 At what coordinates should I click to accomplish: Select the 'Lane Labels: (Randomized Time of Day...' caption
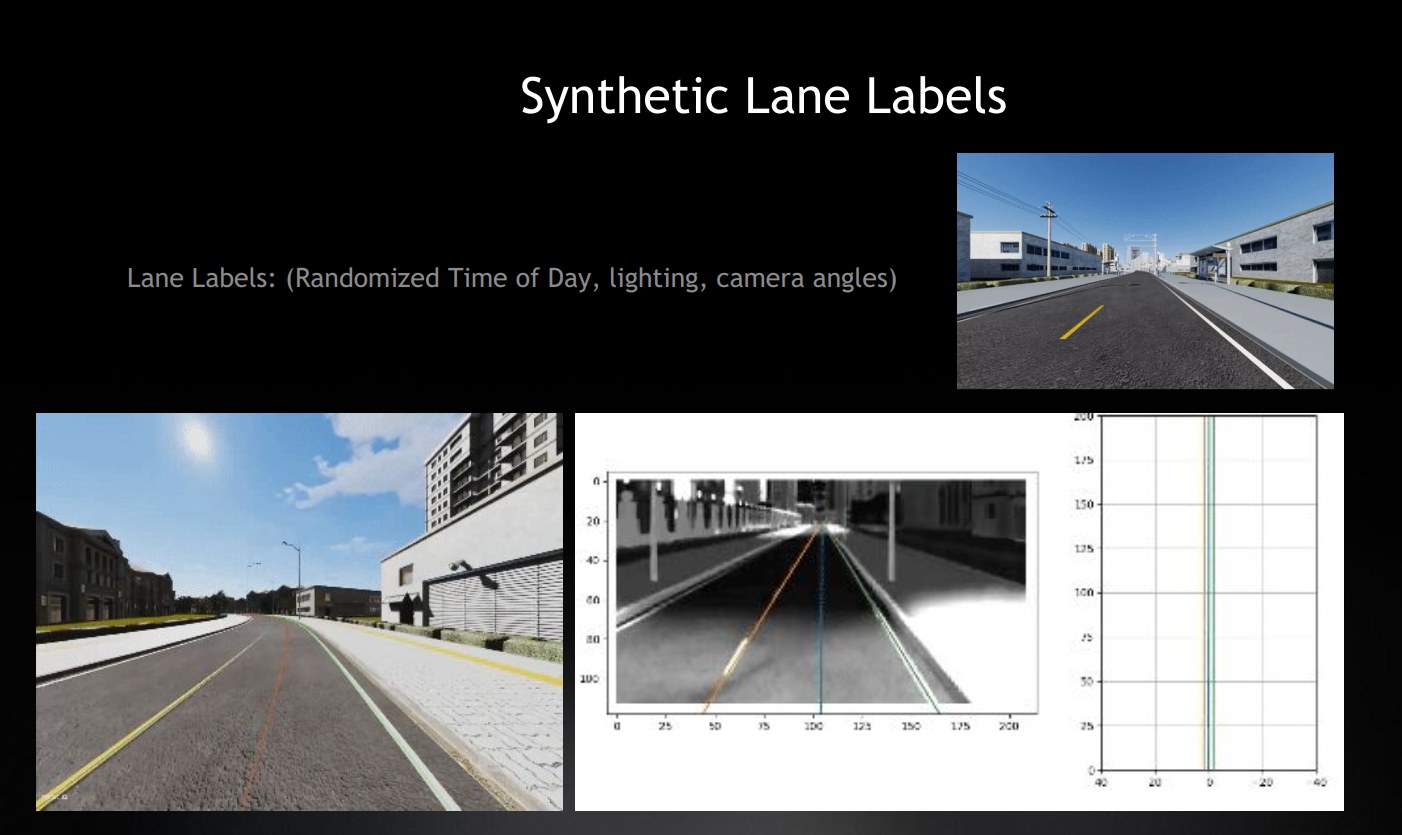click(x=511, y=278)
